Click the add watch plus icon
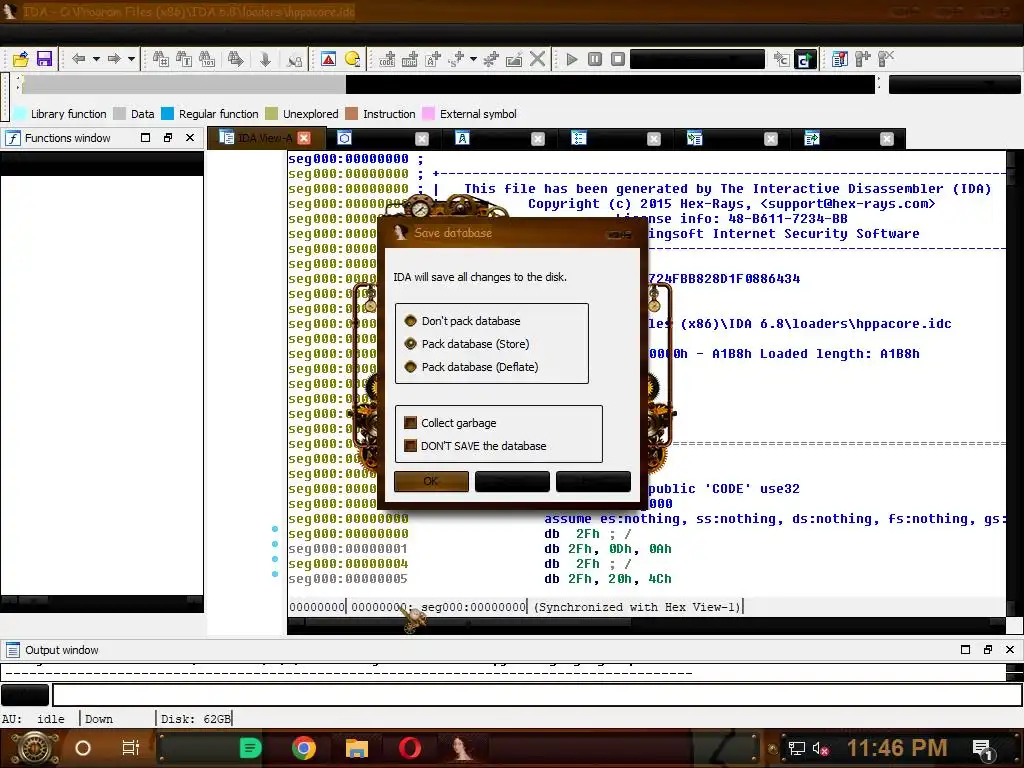This screenshot has height=768, width=1024. point(862,59)
